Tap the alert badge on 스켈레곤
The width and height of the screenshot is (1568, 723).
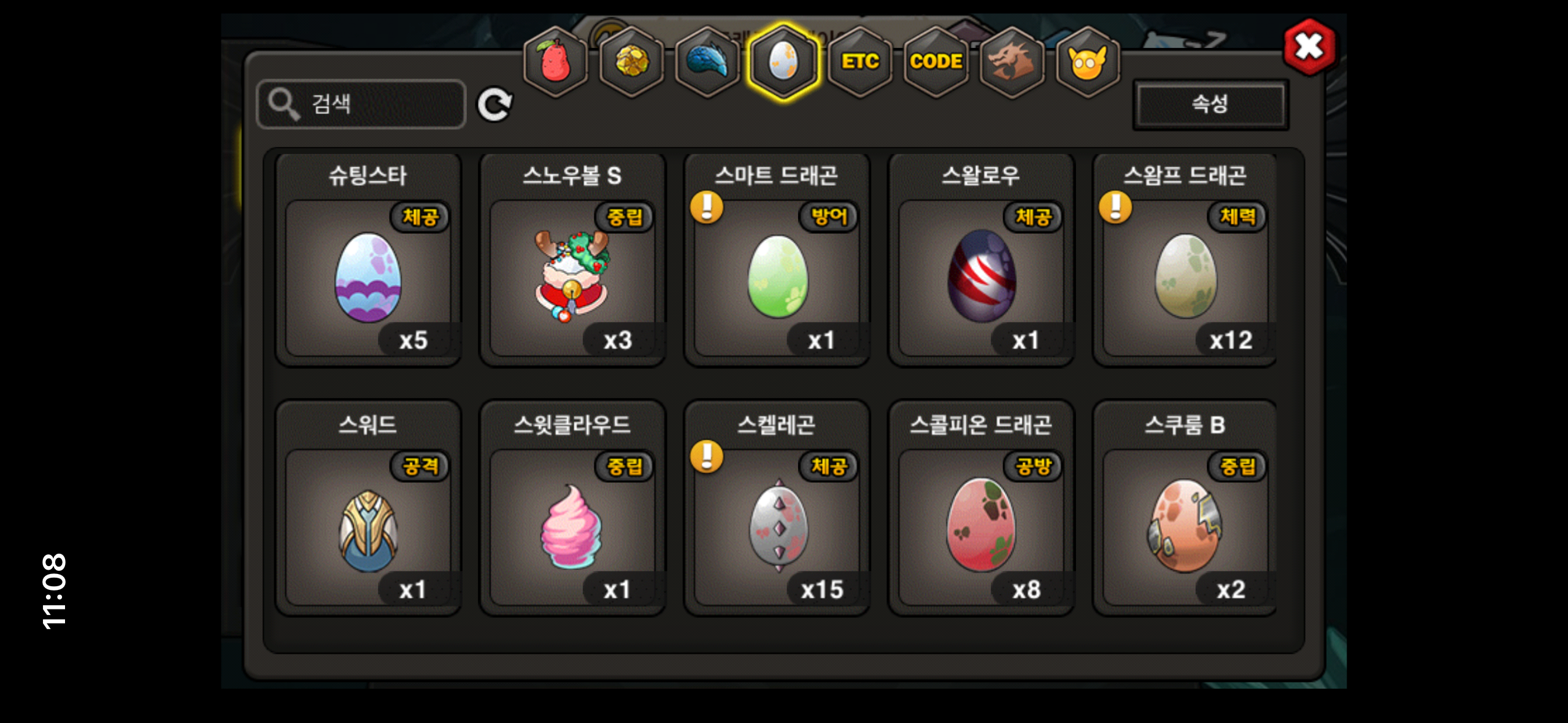[707, 456]
